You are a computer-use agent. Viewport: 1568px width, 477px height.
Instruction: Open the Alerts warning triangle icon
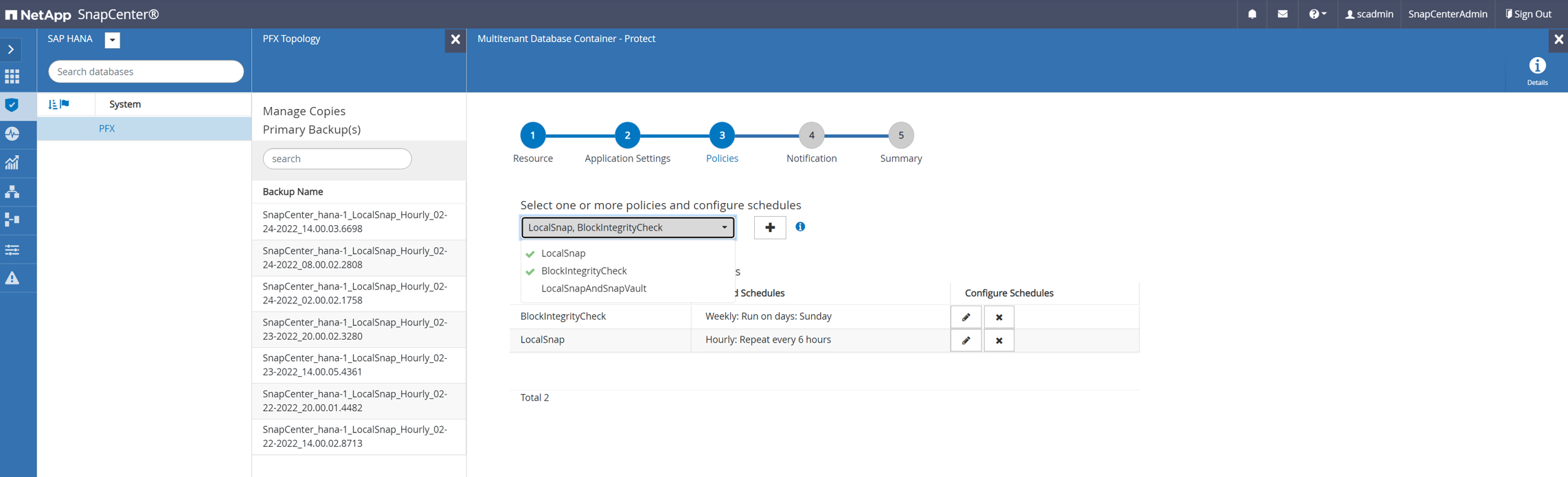(12, 278)
